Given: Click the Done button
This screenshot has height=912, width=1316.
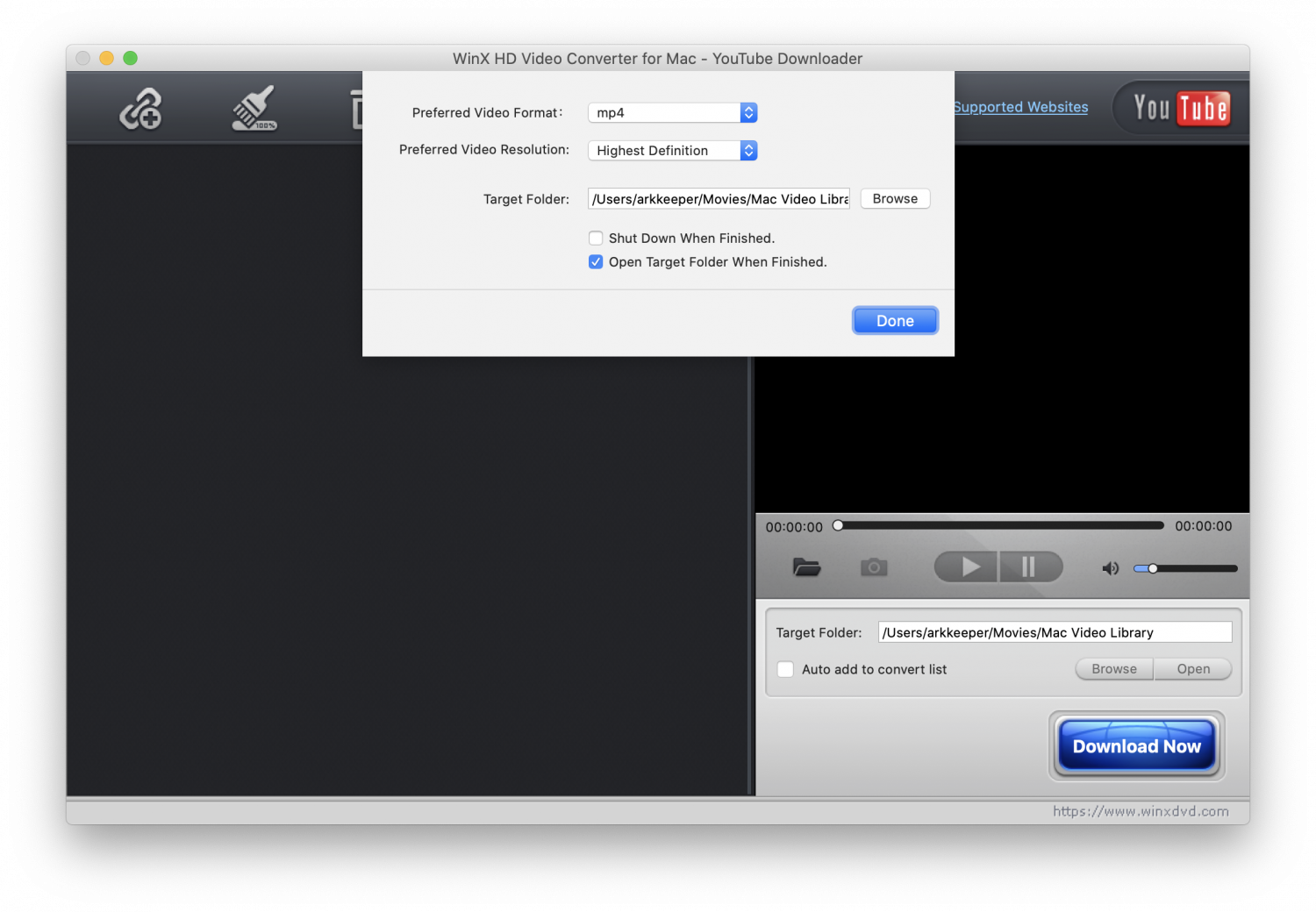Looking at the screenshot, I should pyautogui.click(x=895, y=321).
